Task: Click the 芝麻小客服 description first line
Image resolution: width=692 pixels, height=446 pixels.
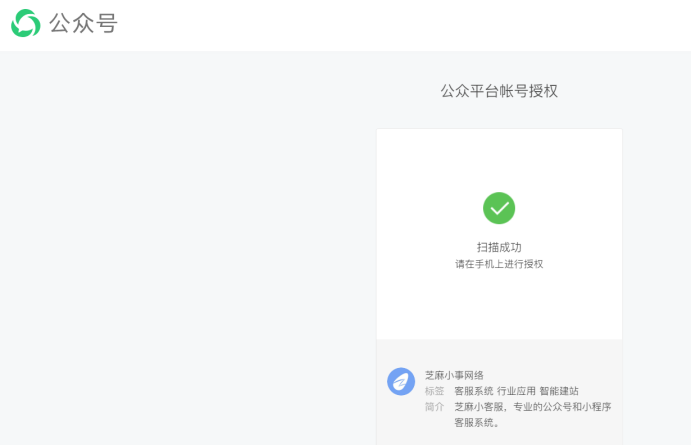Action: (x=532, y=407)
